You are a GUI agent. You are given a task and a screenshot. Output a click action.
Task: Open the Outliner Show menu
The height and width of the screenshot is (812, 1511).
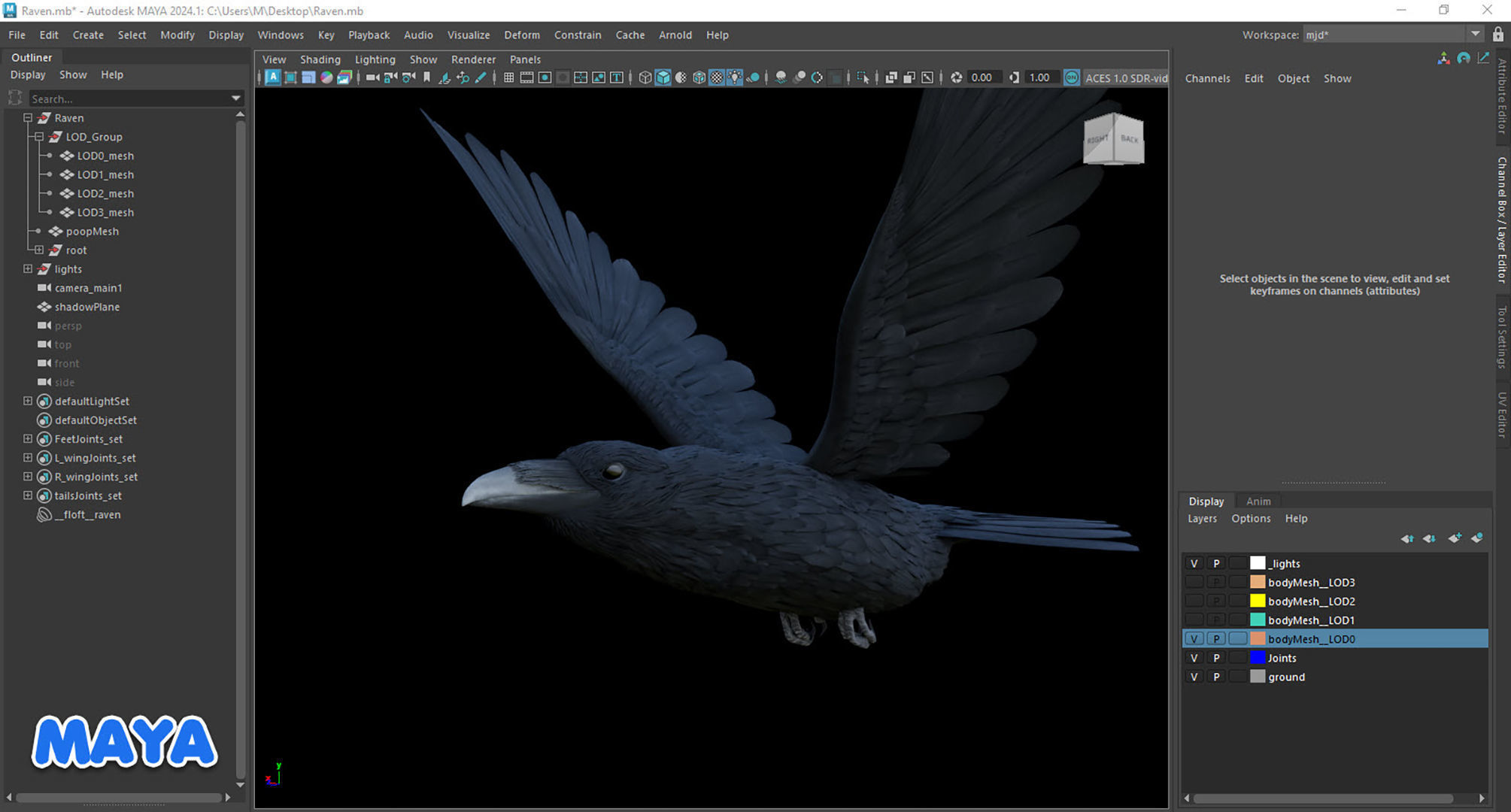coord(73,74)
